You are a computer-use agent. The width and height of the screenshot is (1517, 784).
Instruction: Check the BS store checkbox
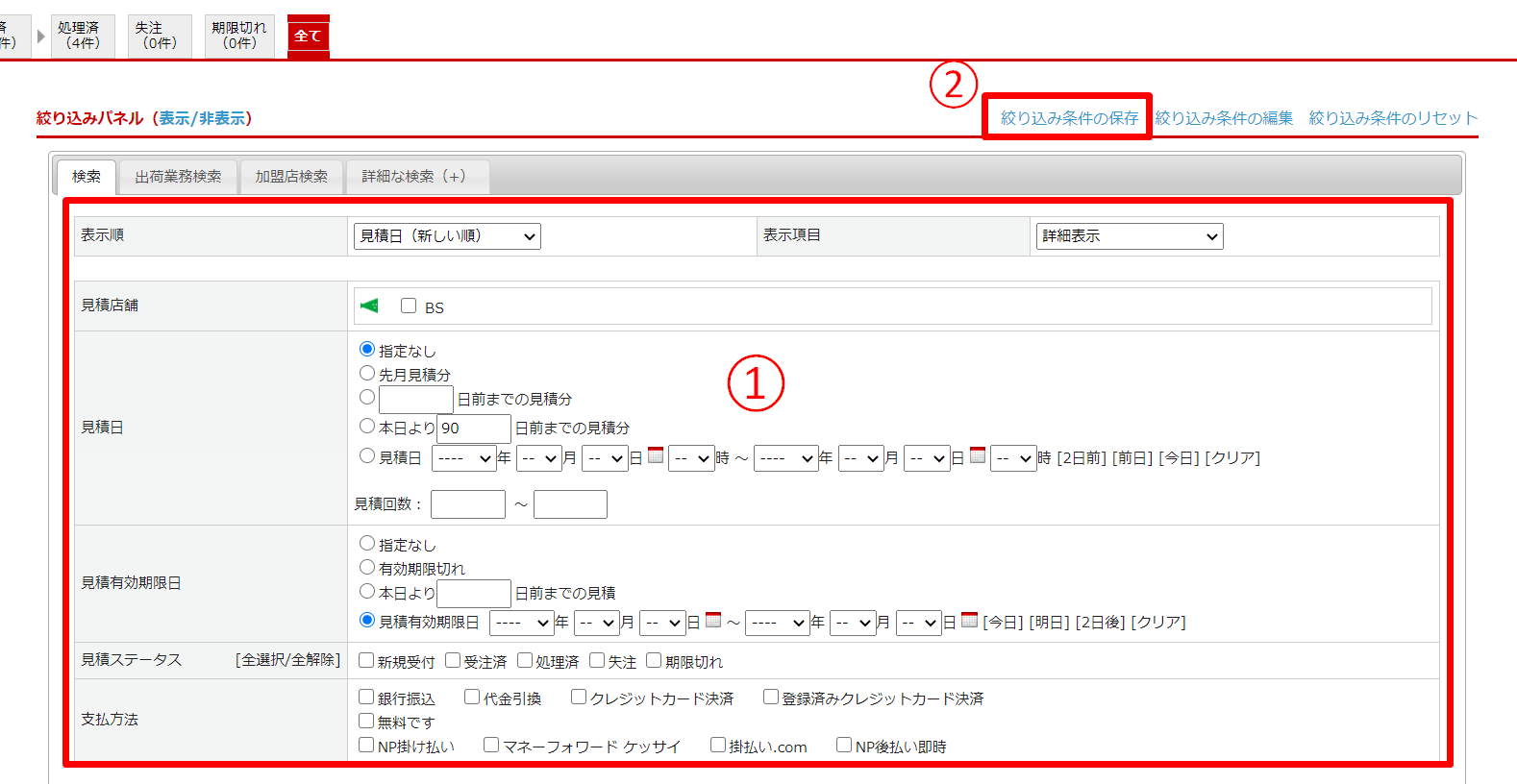click(409, 306)
